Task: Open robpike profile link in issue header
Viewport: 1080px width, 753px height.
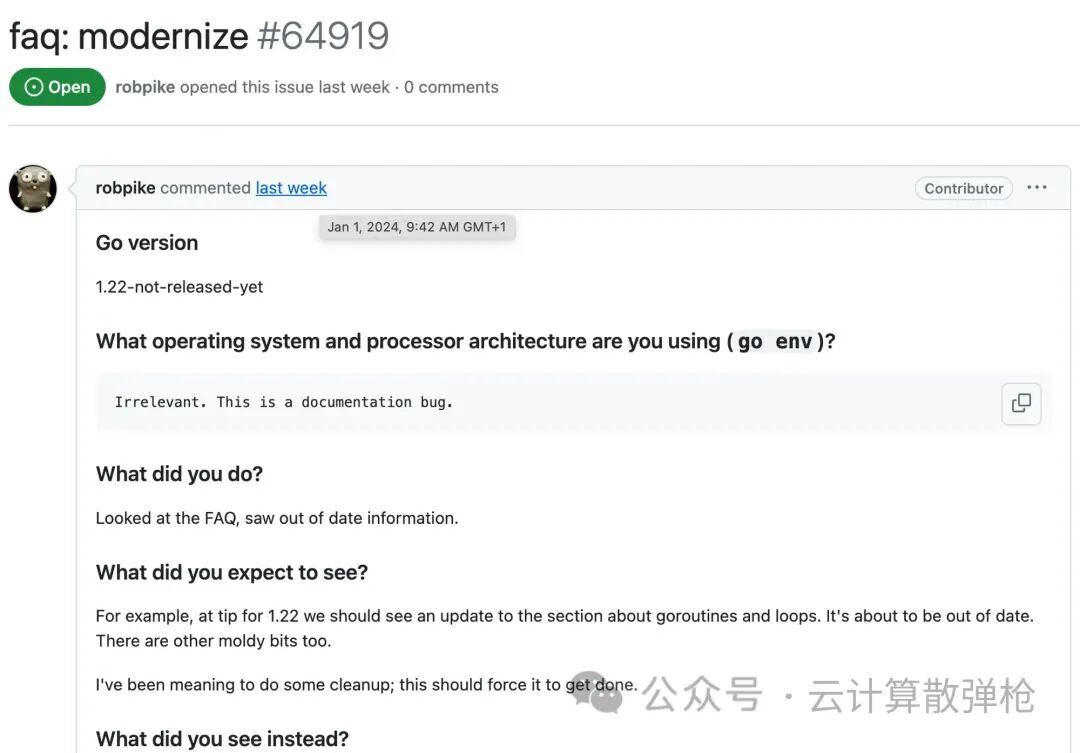Action: [x=145, y=87]
